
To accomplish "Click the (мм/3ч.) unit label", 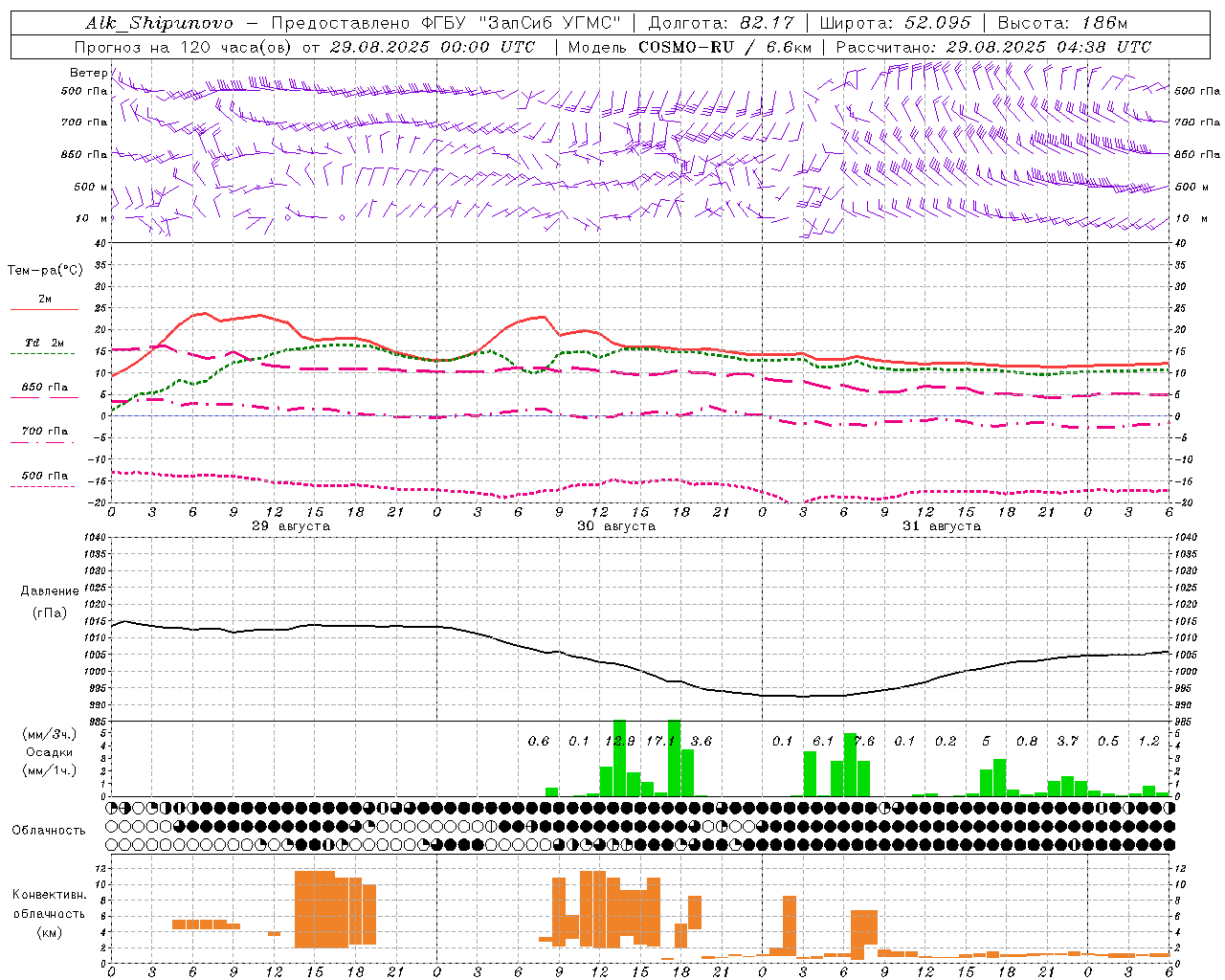I will [x=49, y=734].
